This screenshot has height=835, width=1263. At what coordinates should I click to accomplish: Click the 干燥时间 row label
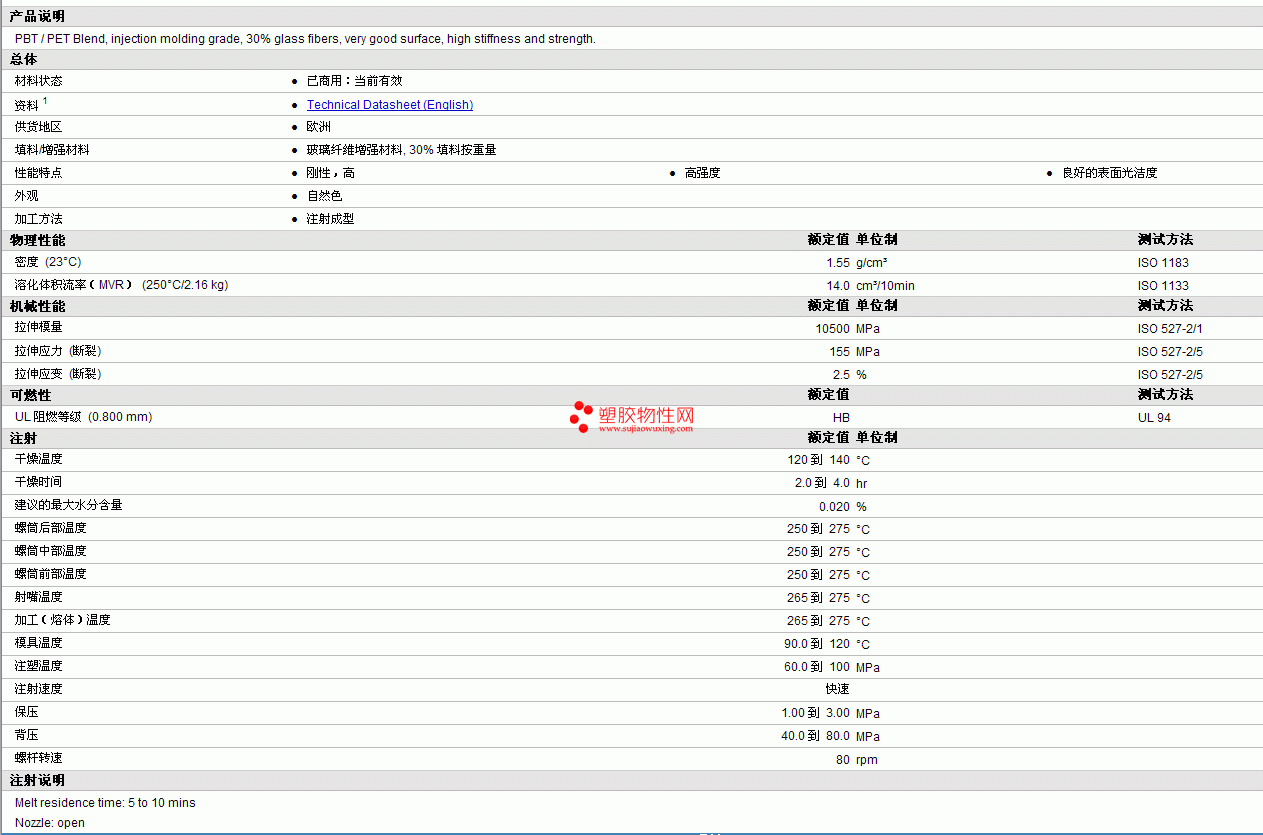pos(38,482)
